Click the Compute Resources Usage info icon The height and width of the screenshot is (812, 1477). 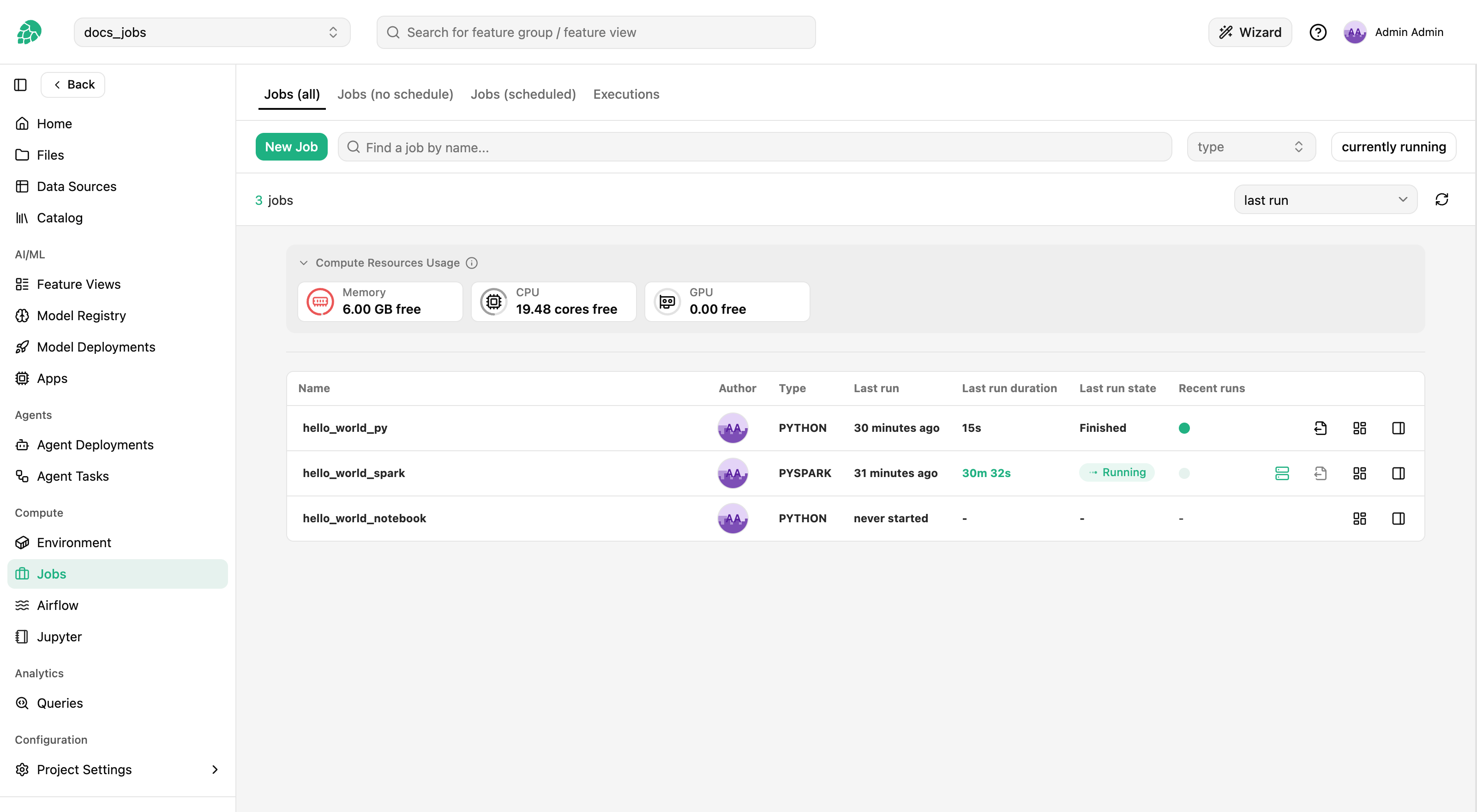pyautogui.click(x=471, y=263)
